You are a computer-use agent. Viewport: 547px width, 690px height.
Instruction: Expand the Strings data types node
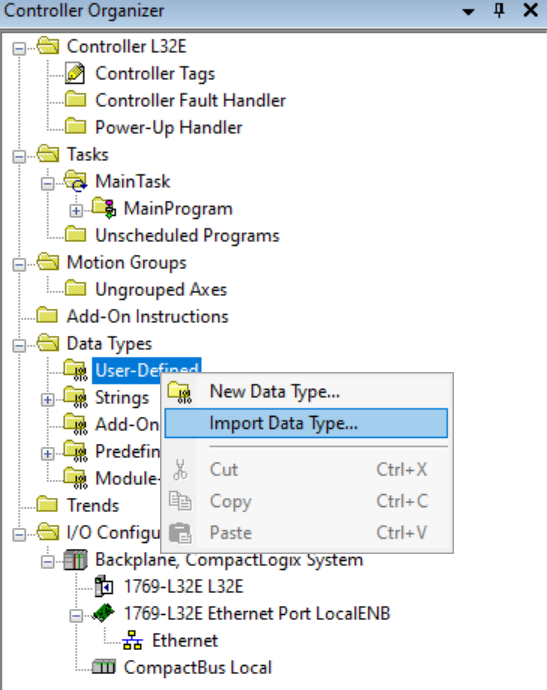click(x=48, y=400)
